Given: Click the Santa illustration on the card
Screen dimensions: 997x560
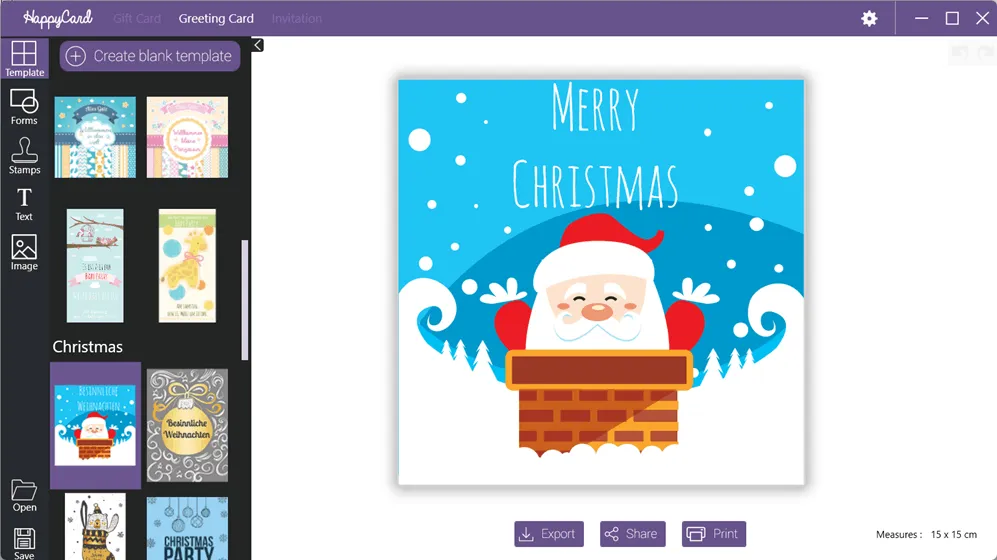Looking at the screenshot, I should (599, 334).
